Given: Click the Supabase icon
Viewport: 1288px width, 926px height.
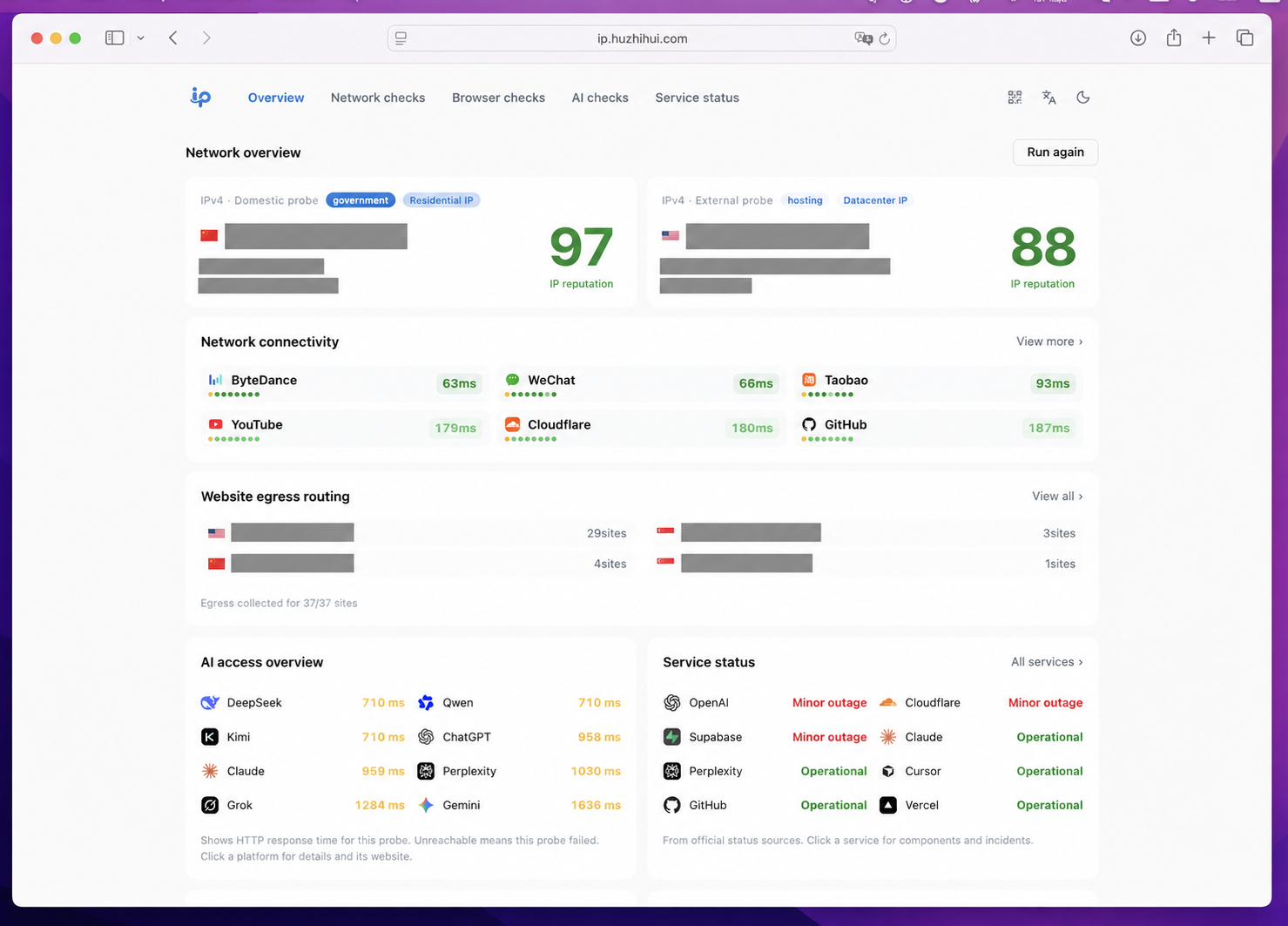Looking at the screenshot, I should (x=672, y=737).
